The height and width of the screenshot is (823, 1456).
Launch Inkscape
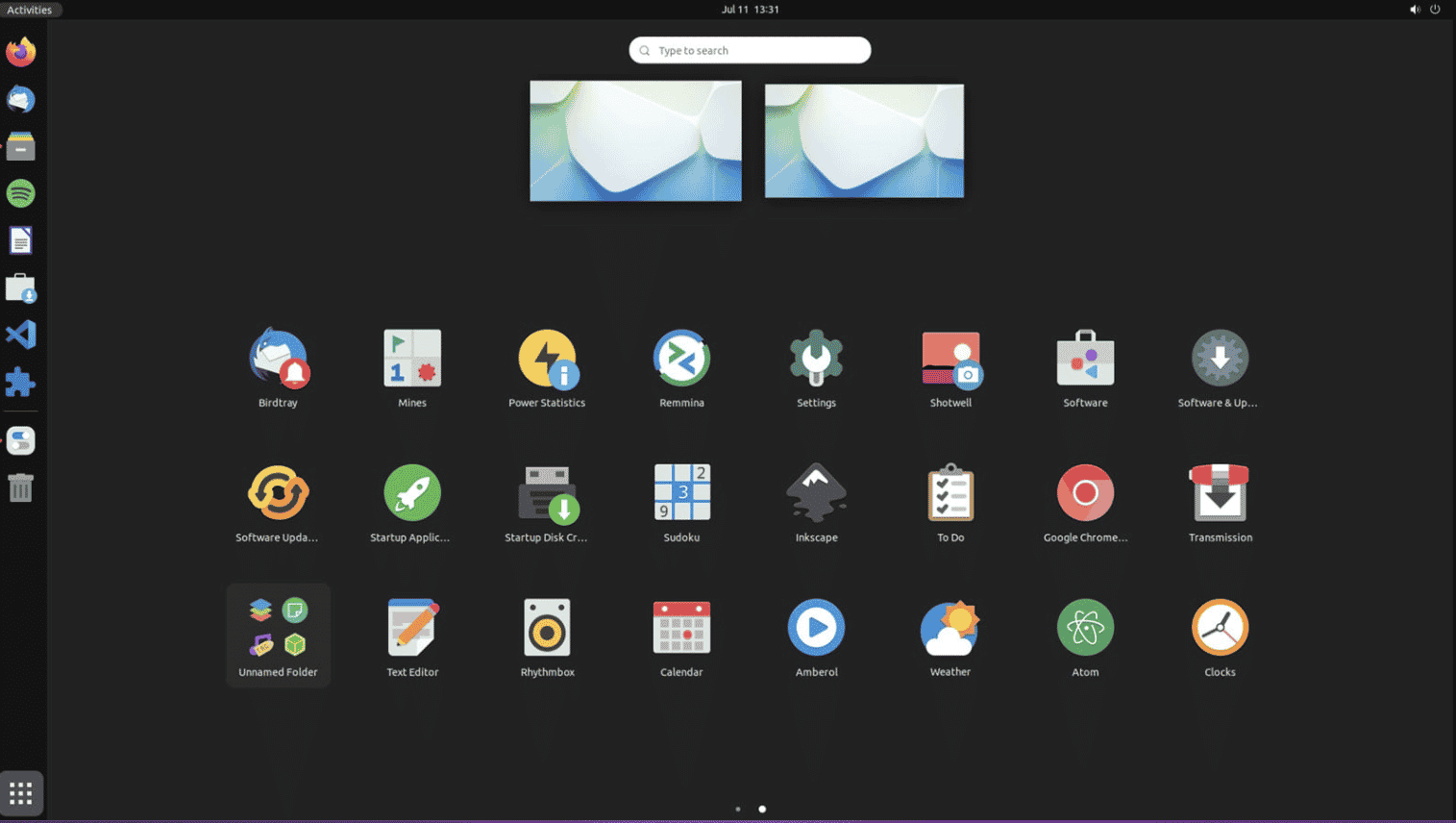click(816, 504)
